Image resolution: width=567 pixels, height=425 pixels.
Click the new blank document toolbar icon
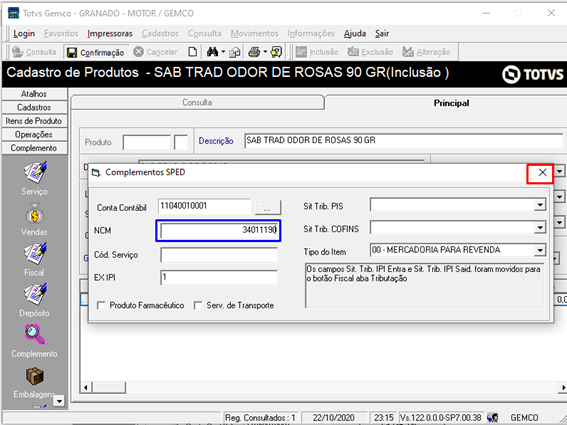[x=193, y=52]
